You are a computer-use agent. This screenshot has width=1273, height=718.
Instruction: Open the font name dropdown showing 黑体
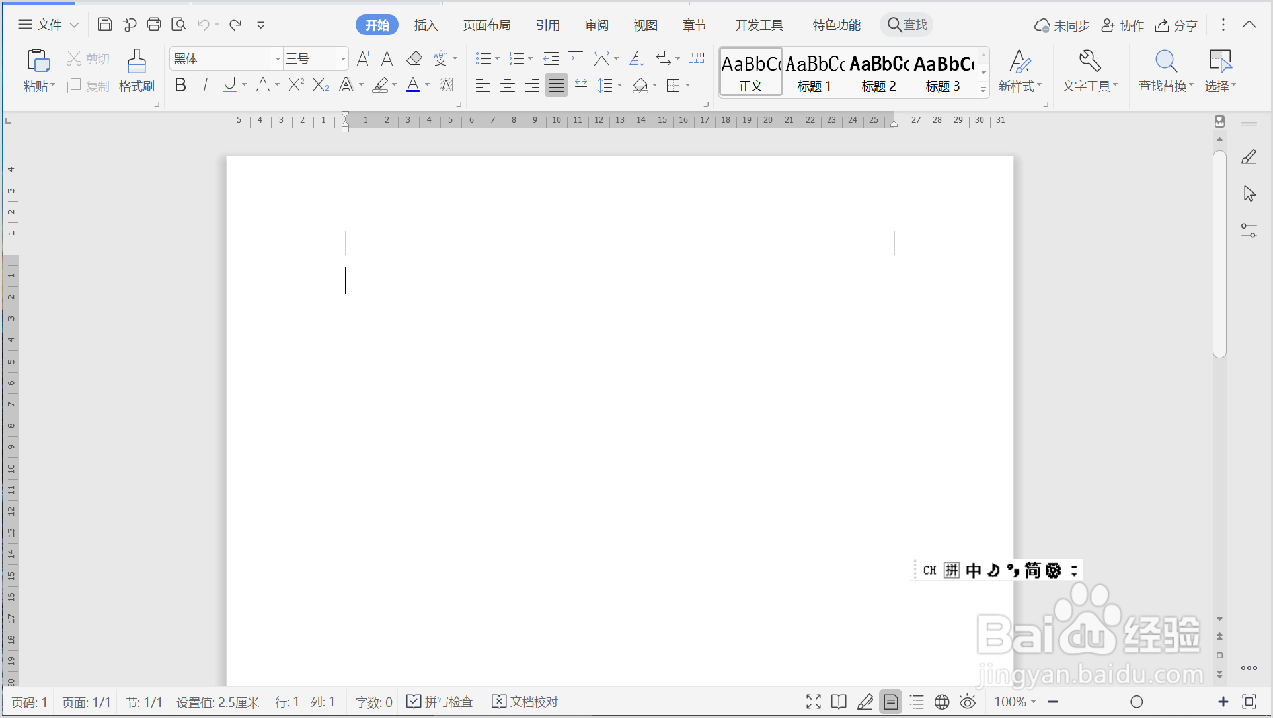click(x=278, y=59)
